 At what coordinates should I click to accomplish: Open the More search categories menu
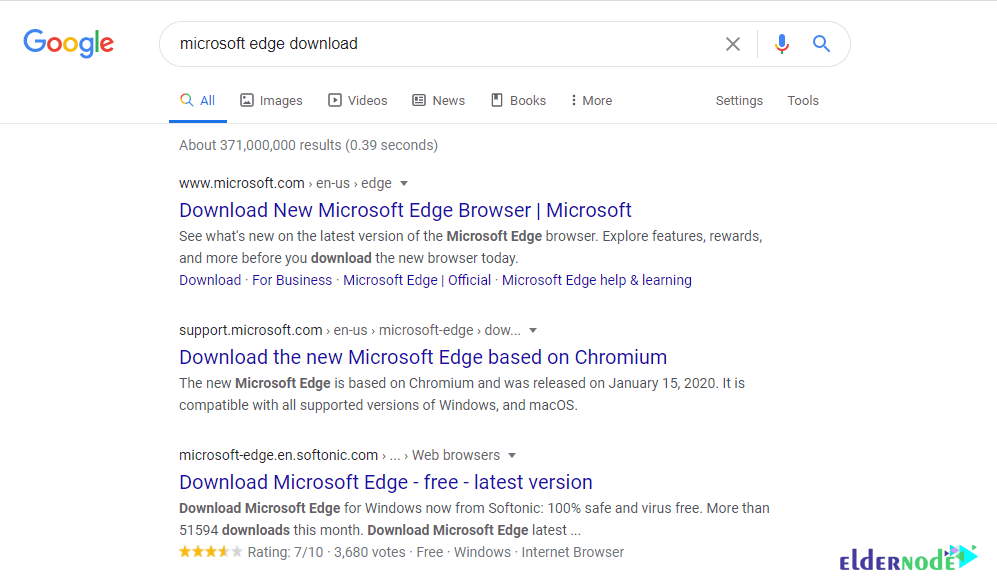tap(590, 100)
